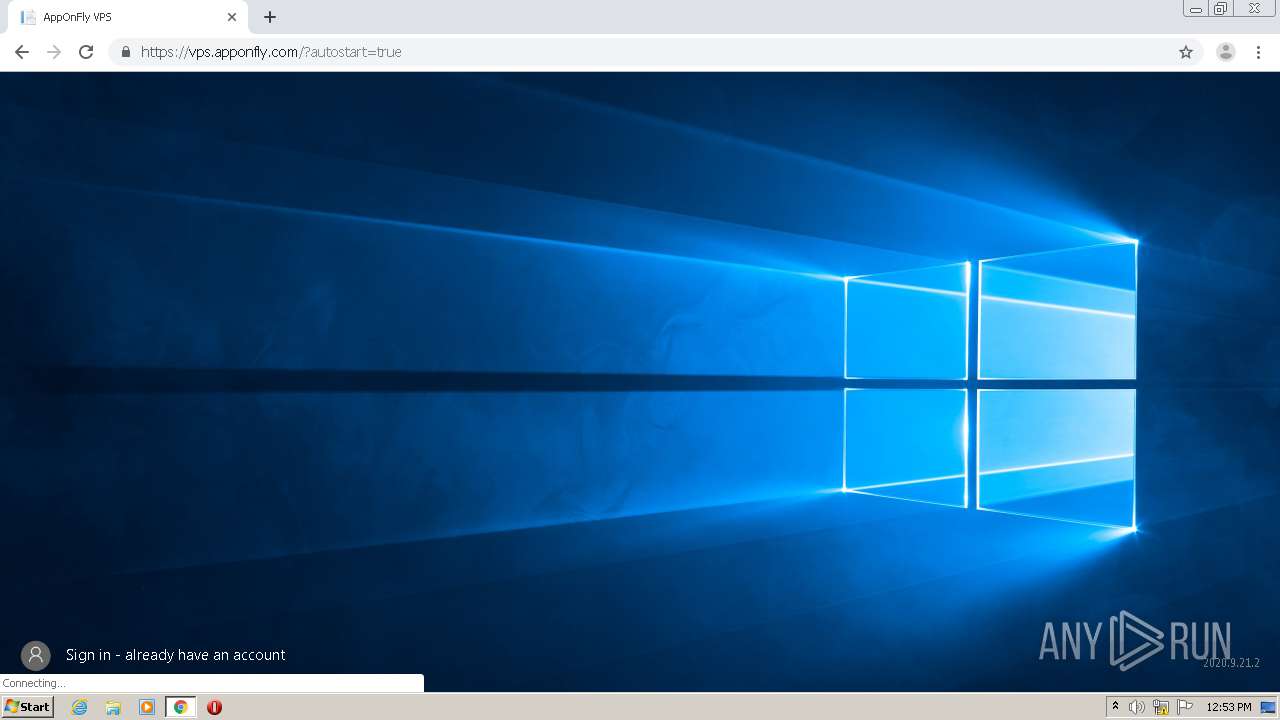1280x720 pixels.
Task: Close the AppOnFly VPS tab
Action: 232,17
